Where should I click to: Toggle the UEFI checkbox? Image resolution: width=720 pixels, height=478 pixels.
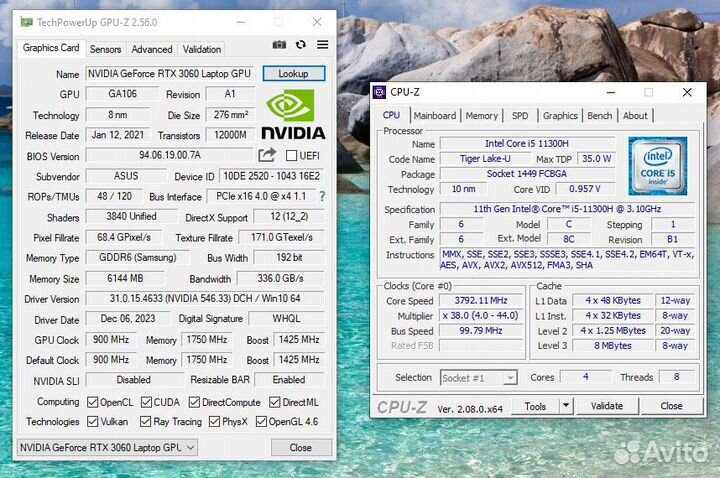pyautogui.click(x=291, y=156)
